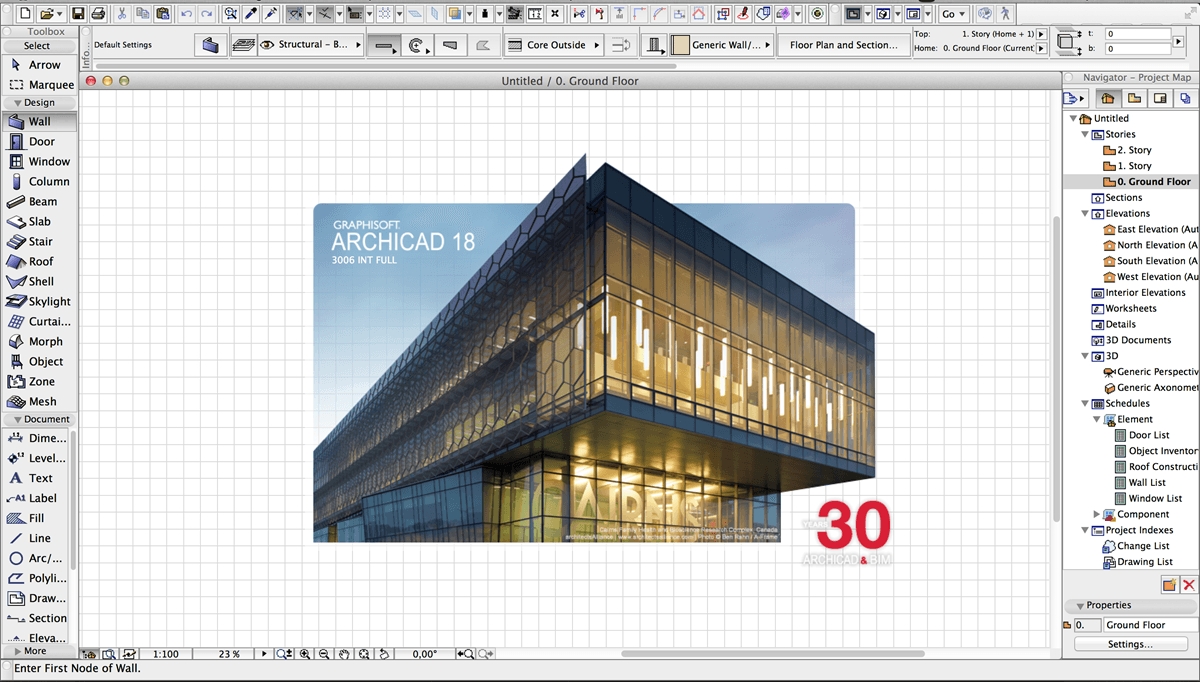Viewport: 1200px width, 682px height.
Task: Collapse the Stories tree node
Action: click(1086, 134)
